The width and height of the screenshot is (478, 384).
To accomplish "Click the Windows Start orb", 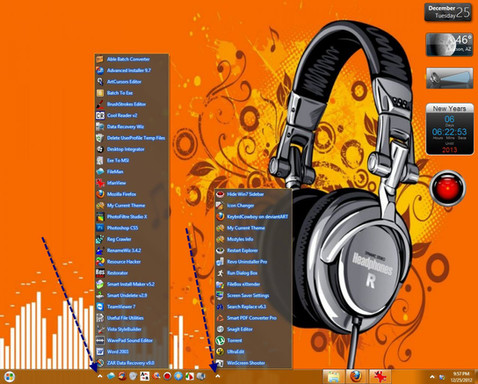I will pos(10,377).
